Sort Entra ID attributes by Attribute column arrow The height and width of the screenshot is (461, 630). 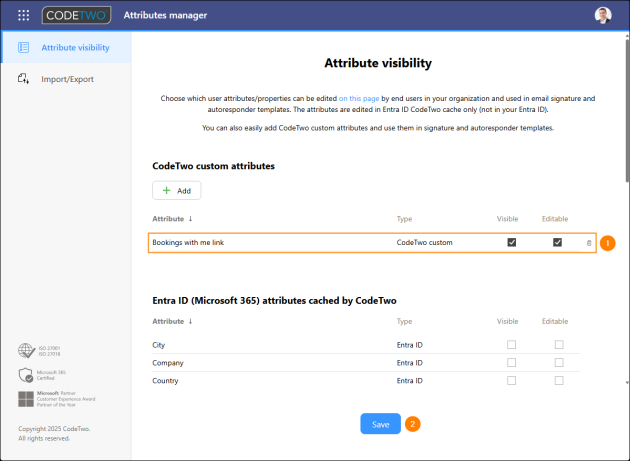point(190,321)
